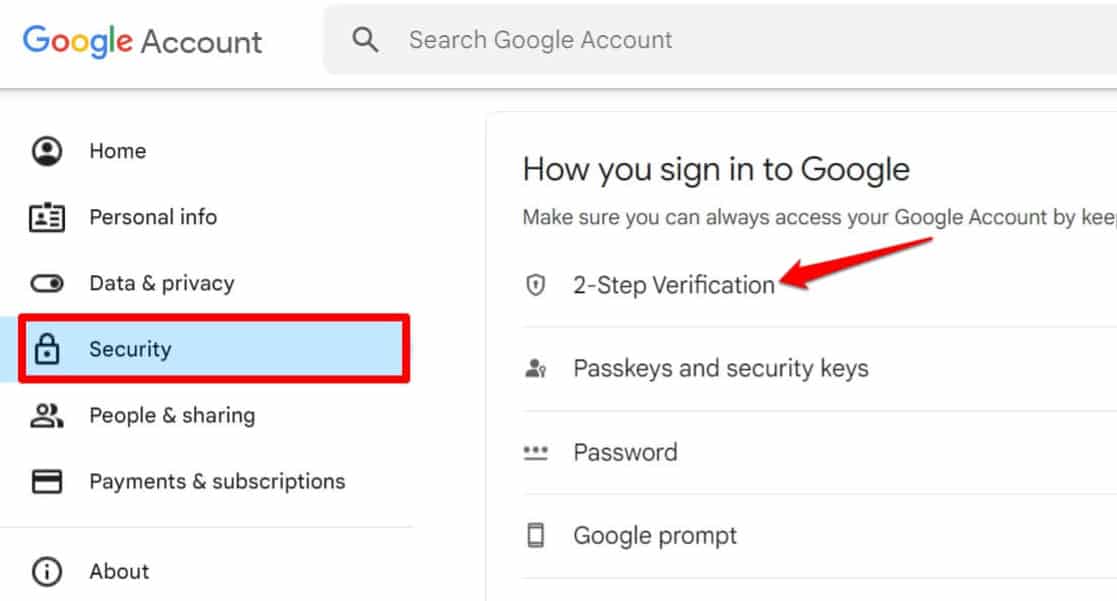Click the Passkeys and security keys icon
The width and height of the screenshot is (1117, 601).
point(537,368)
